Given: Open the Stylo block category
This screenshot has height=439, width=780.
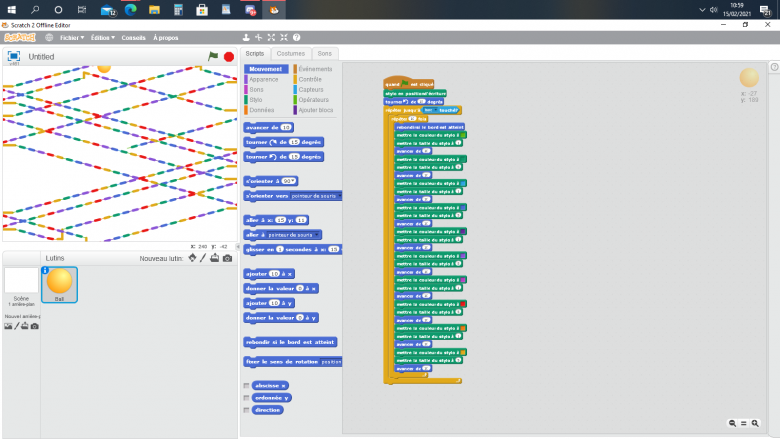Looking at the screenshot, I should click(x=256, y=99).
